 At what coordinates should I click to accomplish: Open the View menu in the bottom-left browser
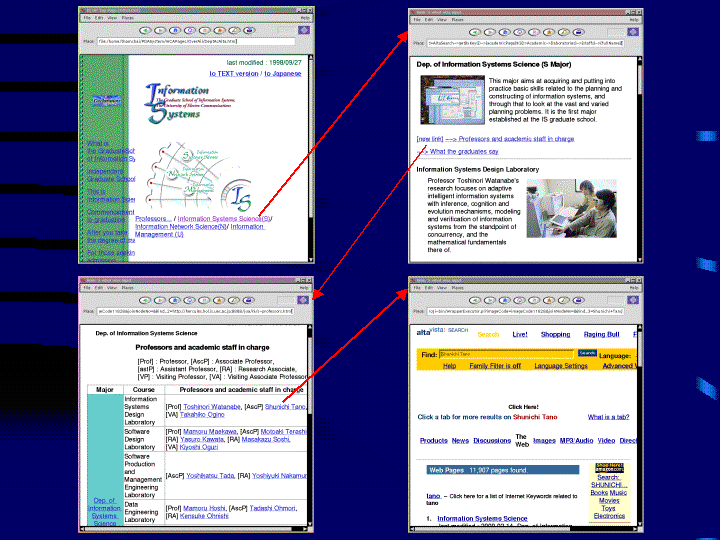[x=112, y=287]
